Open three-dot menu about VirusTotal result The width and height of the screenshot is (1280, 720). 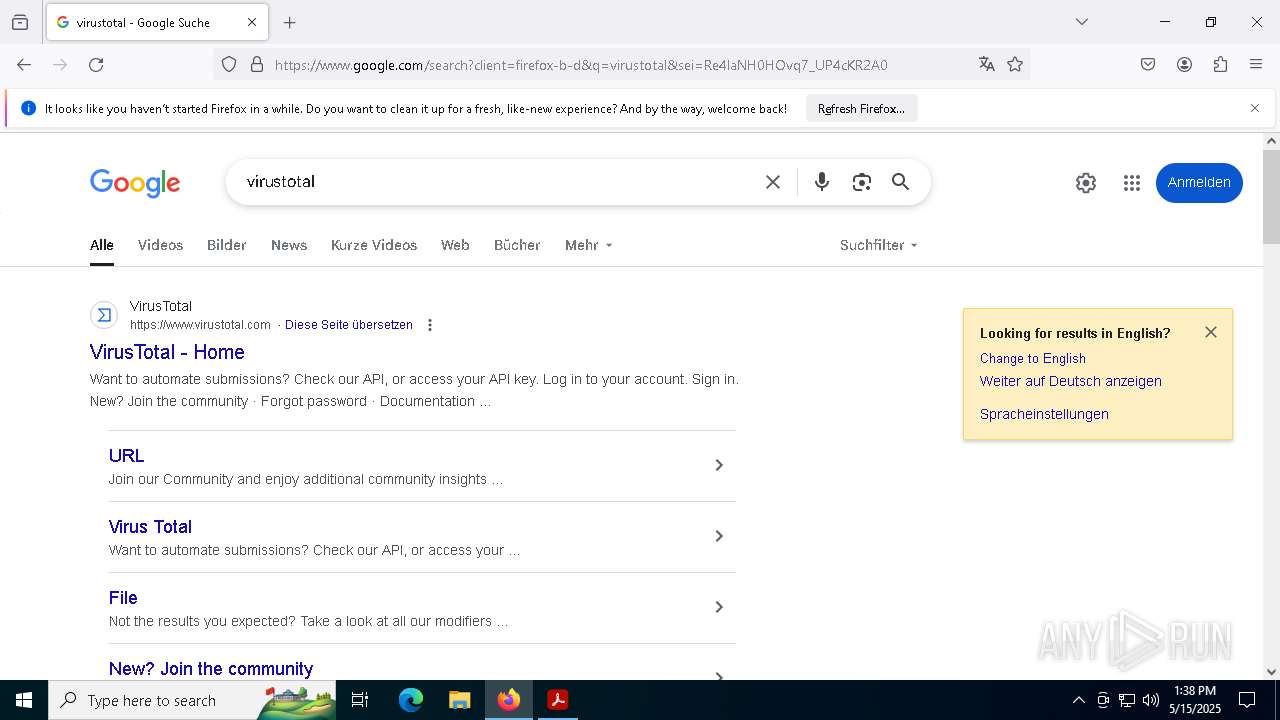(430, 325)
